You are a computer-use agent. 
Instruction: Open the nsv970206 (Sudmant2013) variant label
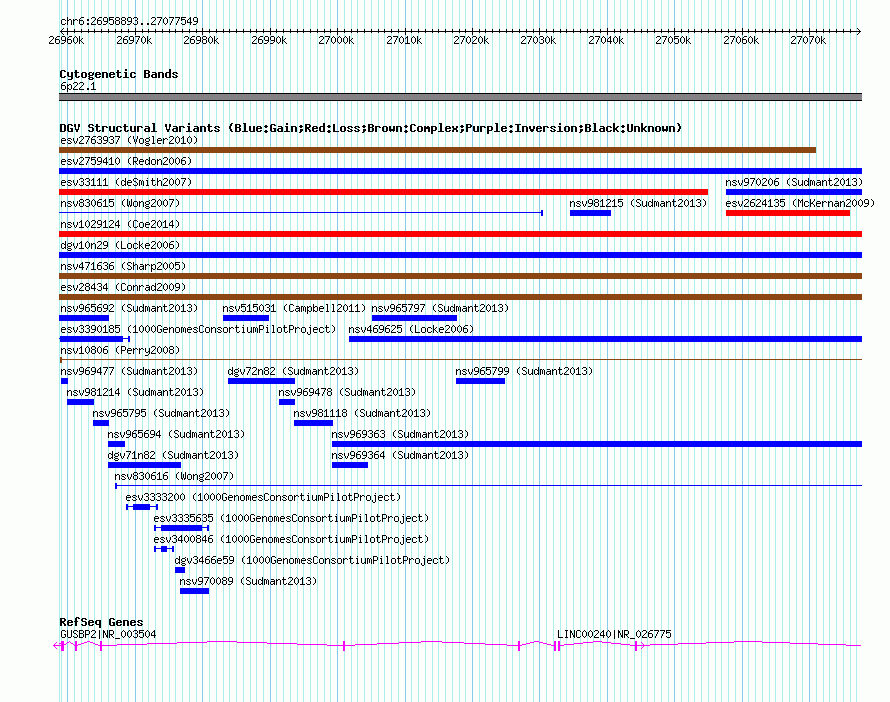pos(794,182)
